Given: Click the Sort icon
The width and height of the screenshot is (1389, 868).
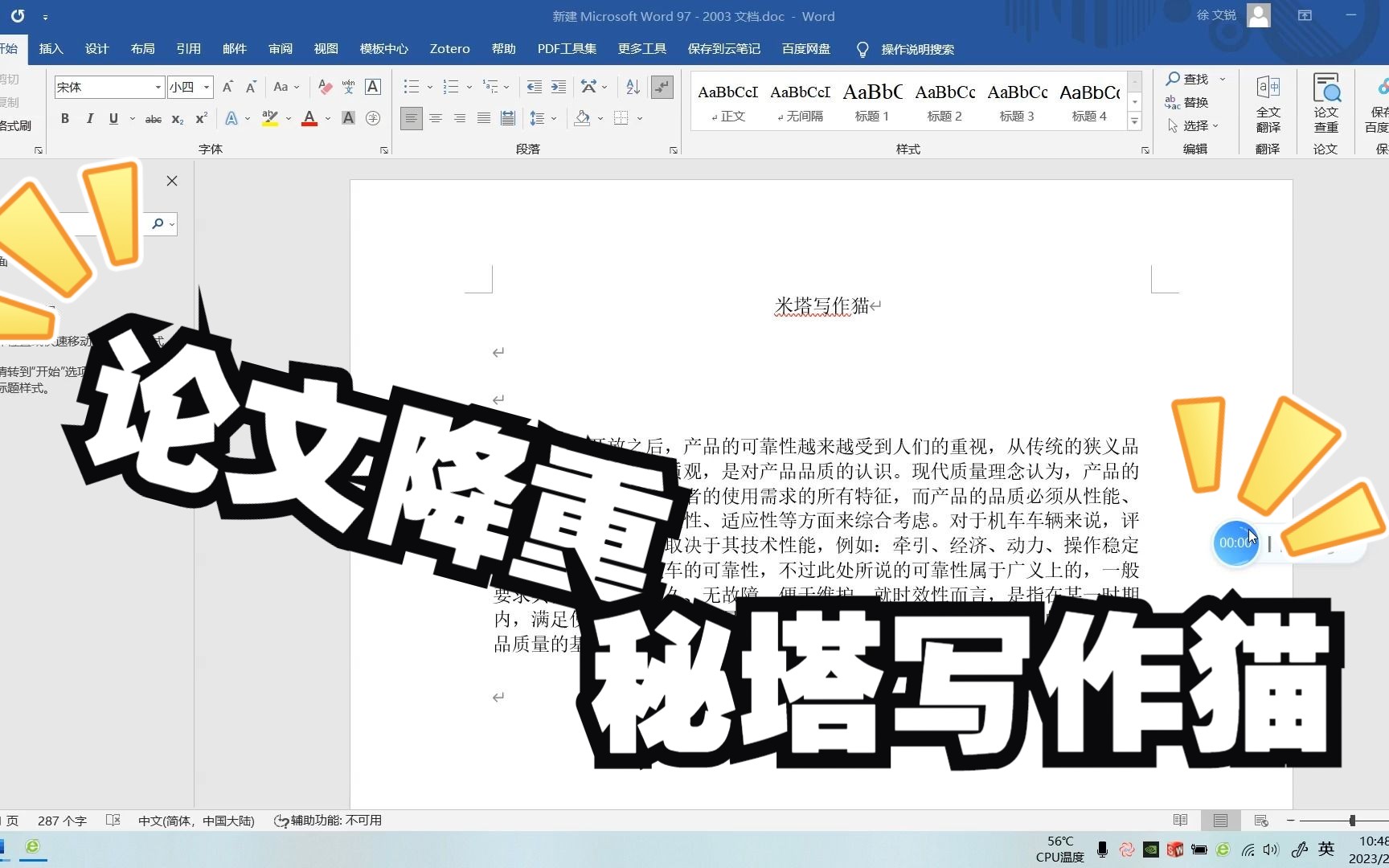Looking at the screenshot, I should 633,87.
